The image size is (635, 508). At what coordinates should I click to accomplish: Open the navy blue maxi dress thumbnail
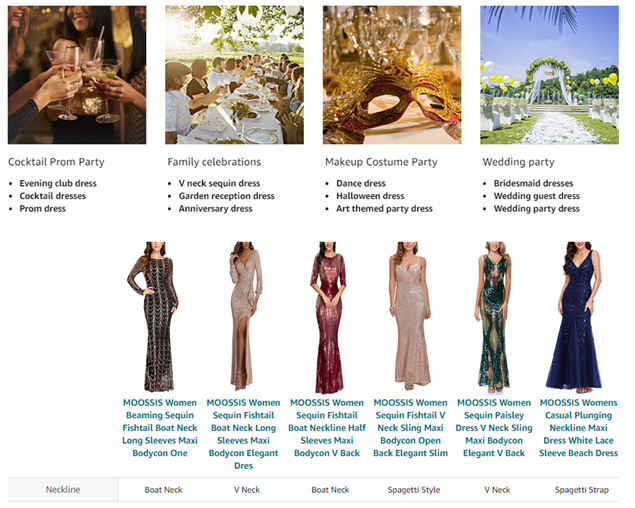578,315
